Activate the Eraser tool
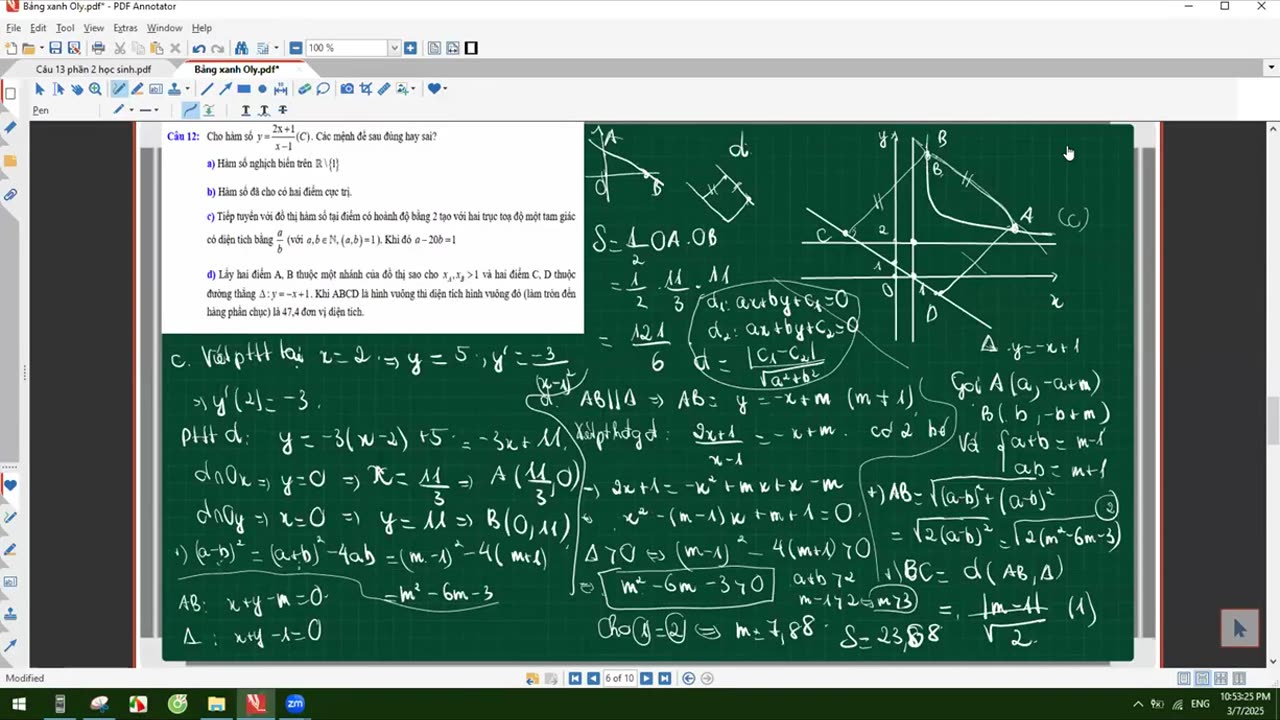 [305, 89]
